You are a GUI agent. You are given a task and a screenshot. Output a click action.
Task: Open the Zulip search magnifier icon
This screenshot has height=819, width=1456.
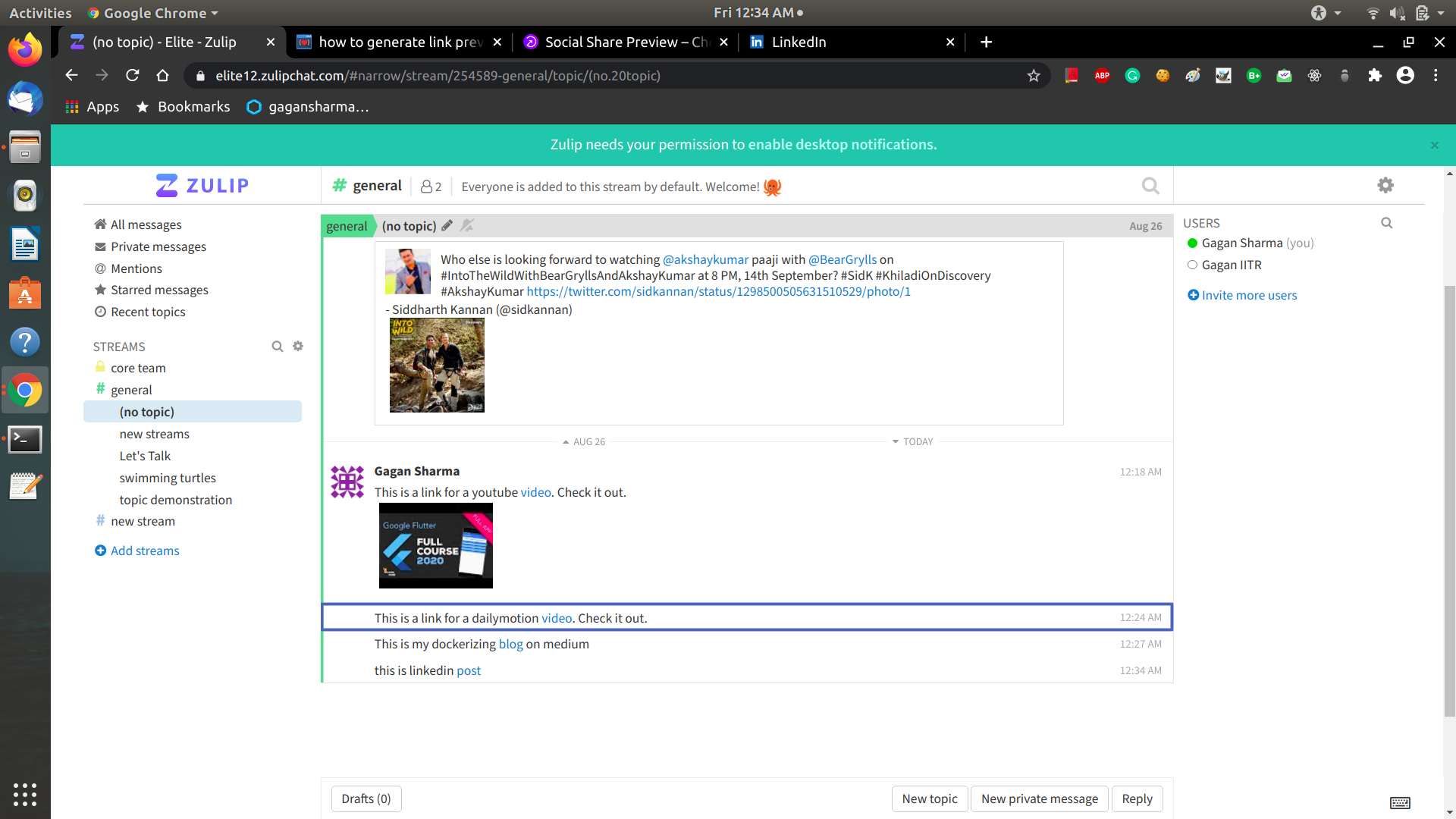coord(1150,186)
